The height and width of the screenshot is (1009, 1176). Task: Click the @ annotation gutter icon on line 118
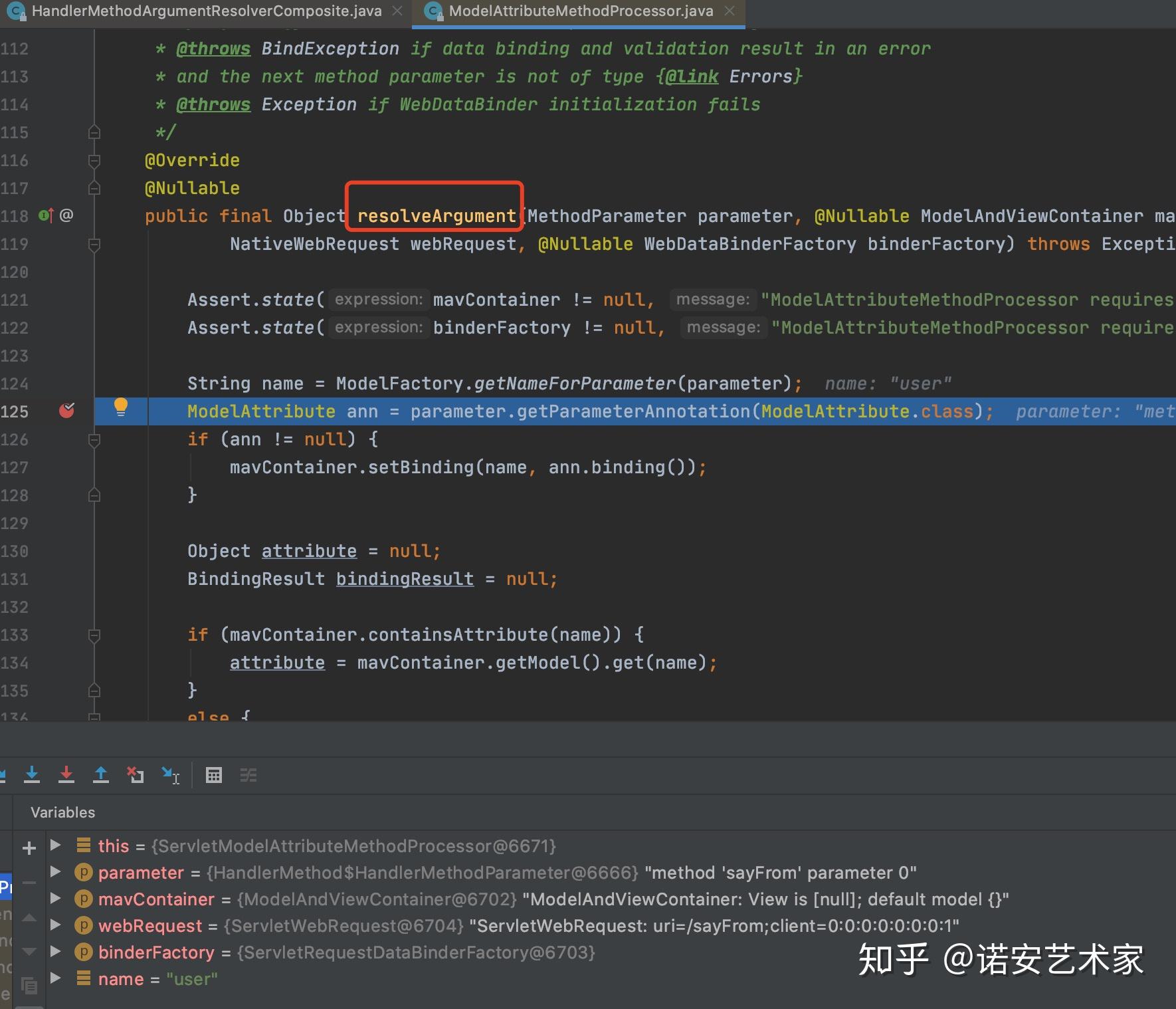click(66, 215)
